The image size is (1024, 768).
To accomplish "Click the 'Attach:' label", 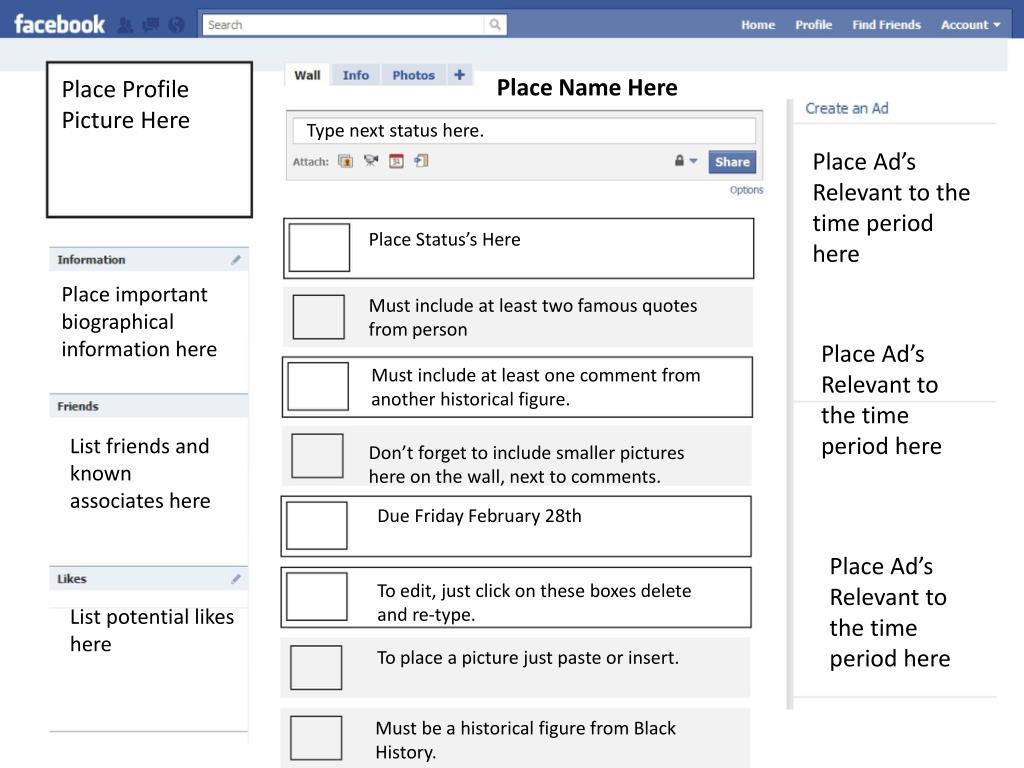I will point(311,162).
